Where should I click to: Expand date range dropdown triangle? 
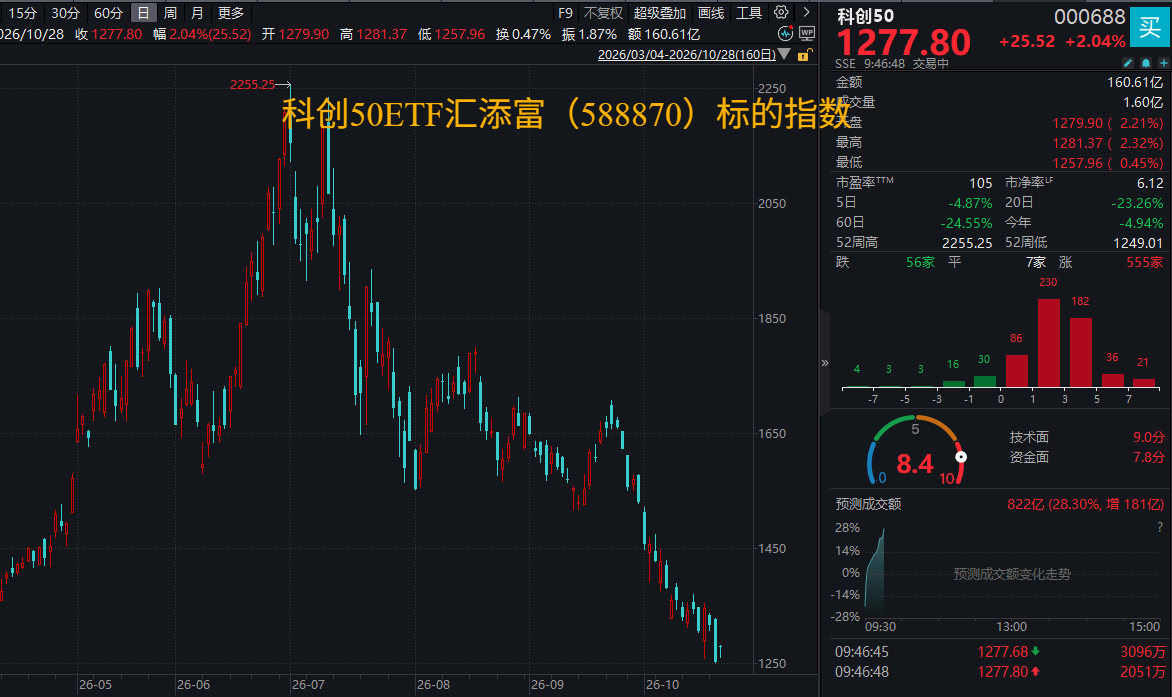[x=784, y=55]
